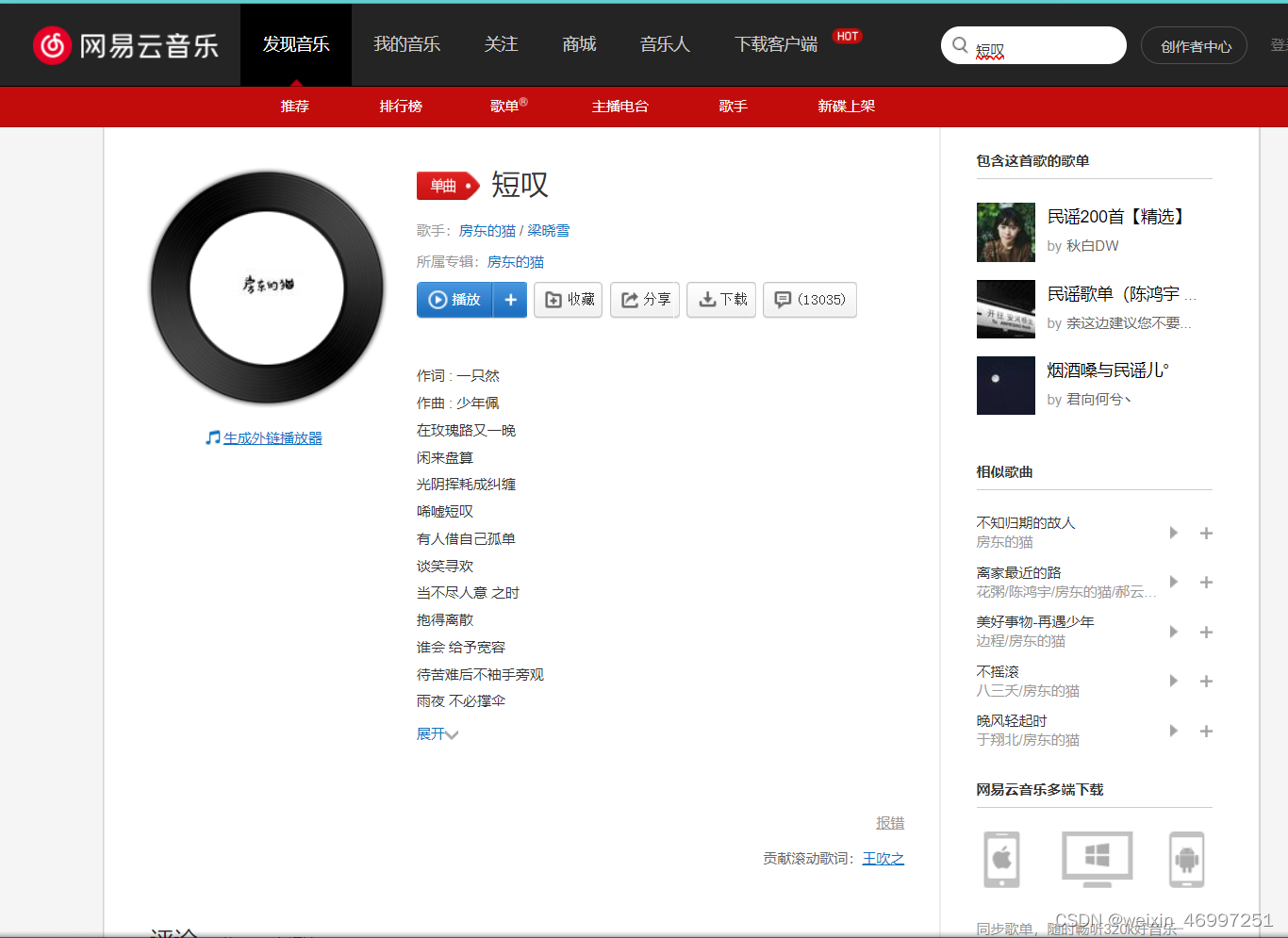Open similar song title 不知归期的故人

point(1026,523)
